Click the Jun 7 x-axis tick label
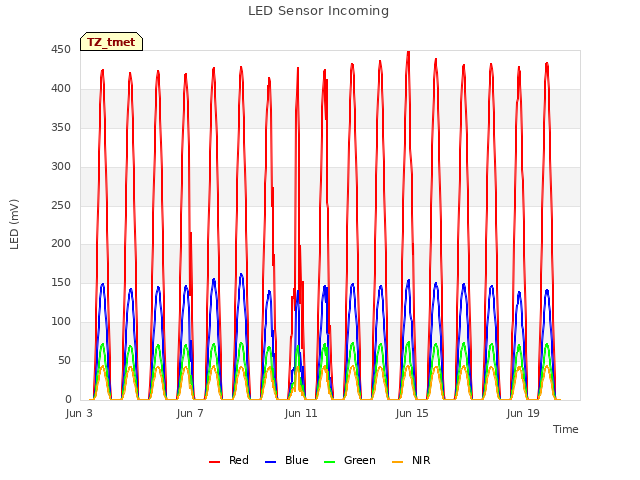This screenshot has width=640, height=480. coord(190,413)
